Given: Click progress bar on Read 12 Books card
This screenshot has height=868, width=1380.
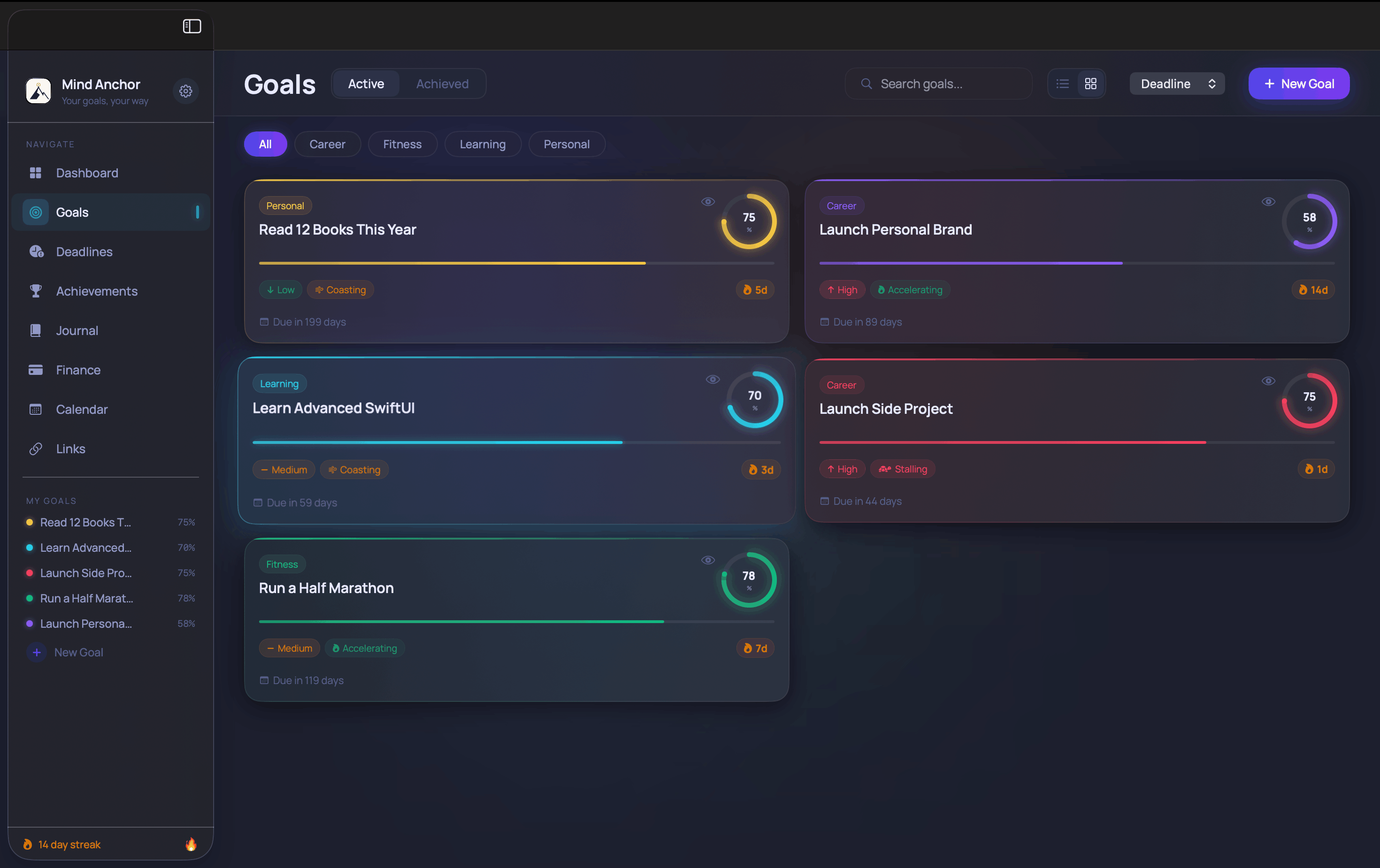Looking at the screenshot, I should tap(516, 264).
